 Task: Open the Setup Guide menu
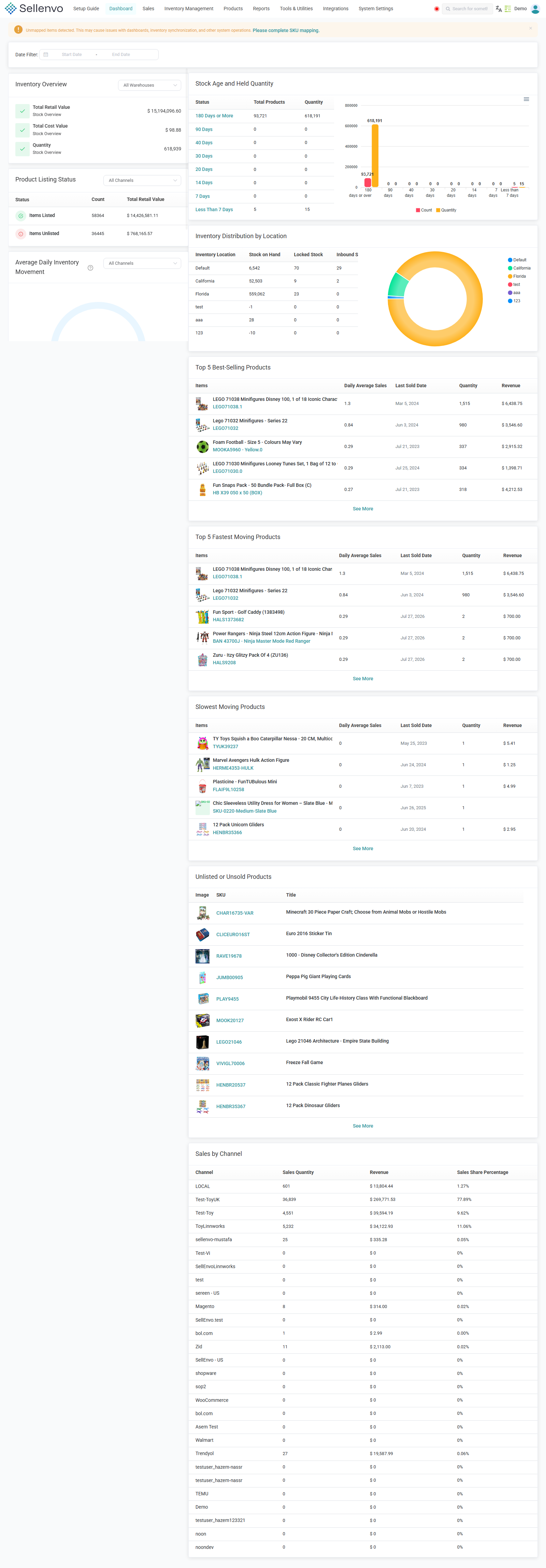86,9
